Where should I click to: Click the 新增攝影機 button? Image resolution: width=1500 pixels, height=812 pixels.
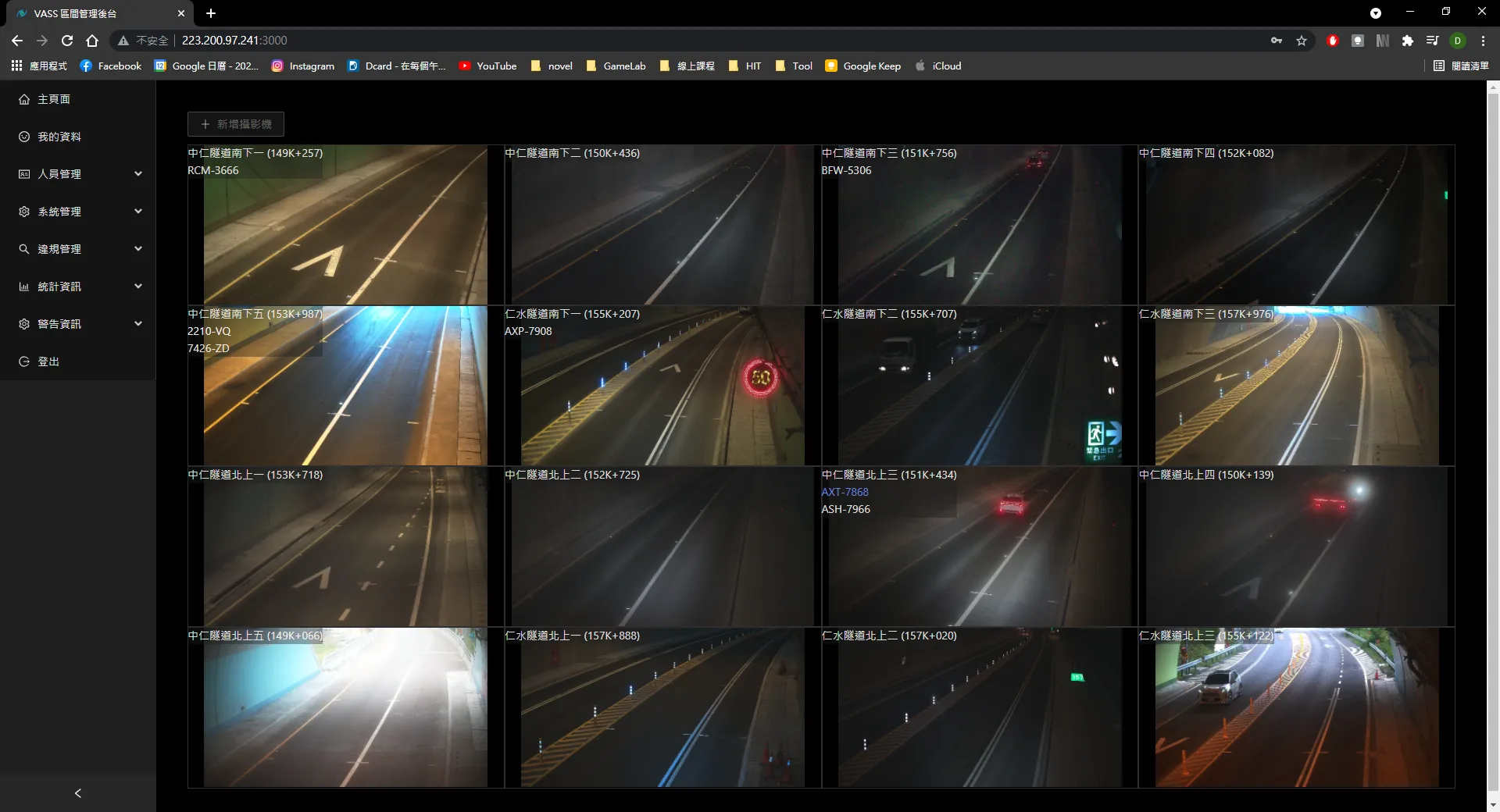click(236, 124)
